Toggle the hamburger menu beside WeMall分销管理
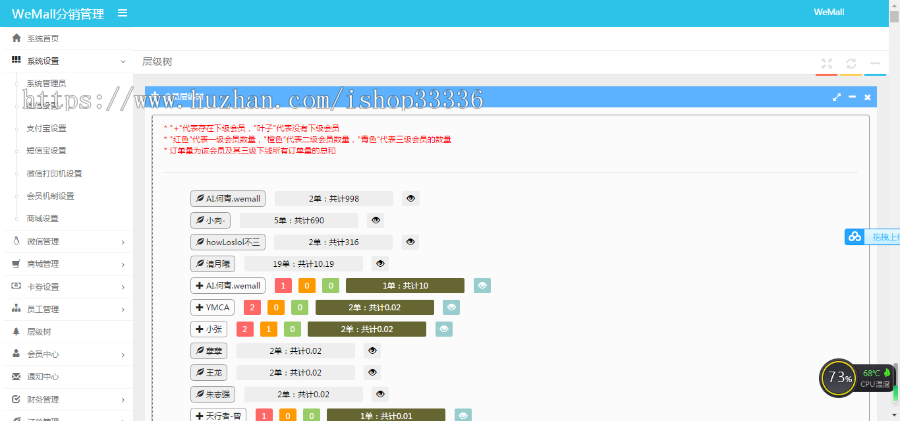900x421 pixels. (x=122, y=13)
